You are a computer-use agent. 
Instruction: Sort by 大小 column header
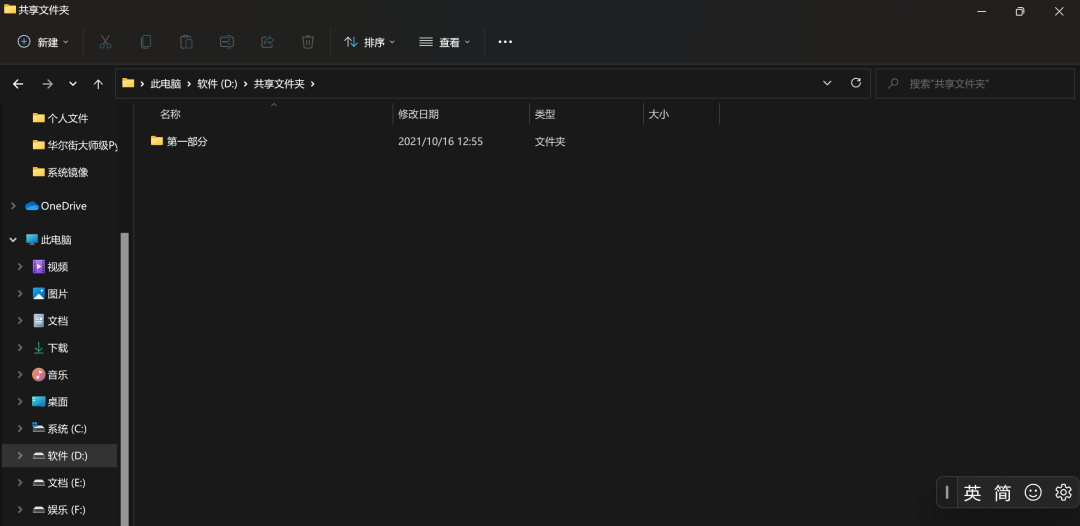coord(658,114)
